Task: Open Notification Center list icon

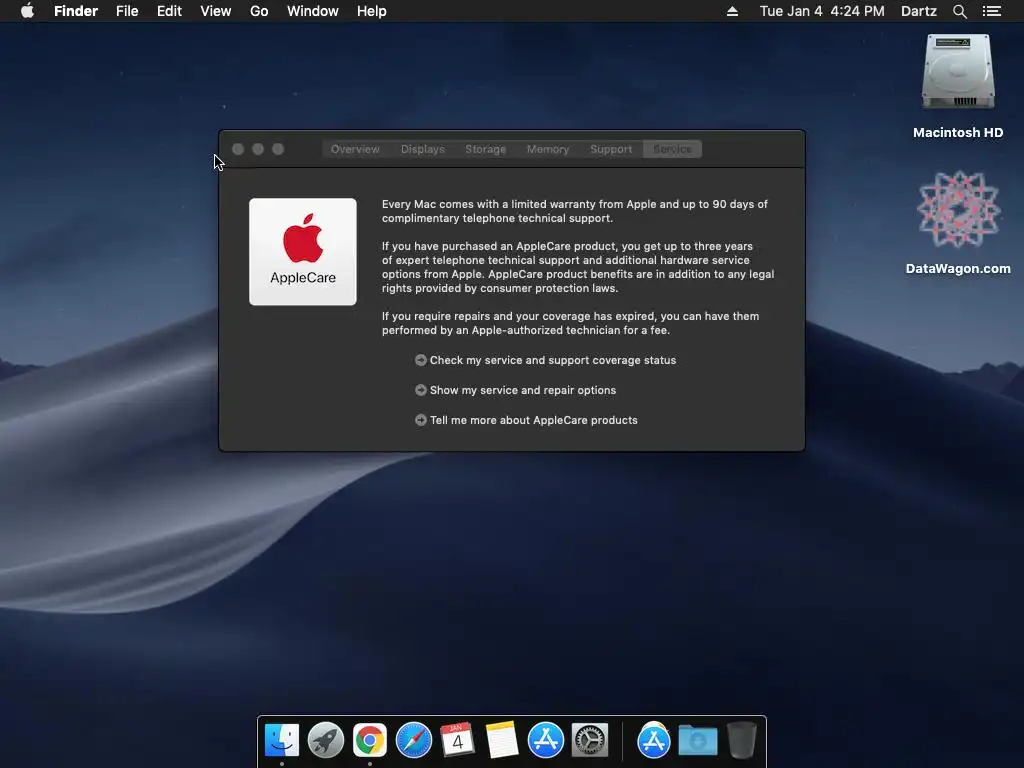Action: [991, 11]
